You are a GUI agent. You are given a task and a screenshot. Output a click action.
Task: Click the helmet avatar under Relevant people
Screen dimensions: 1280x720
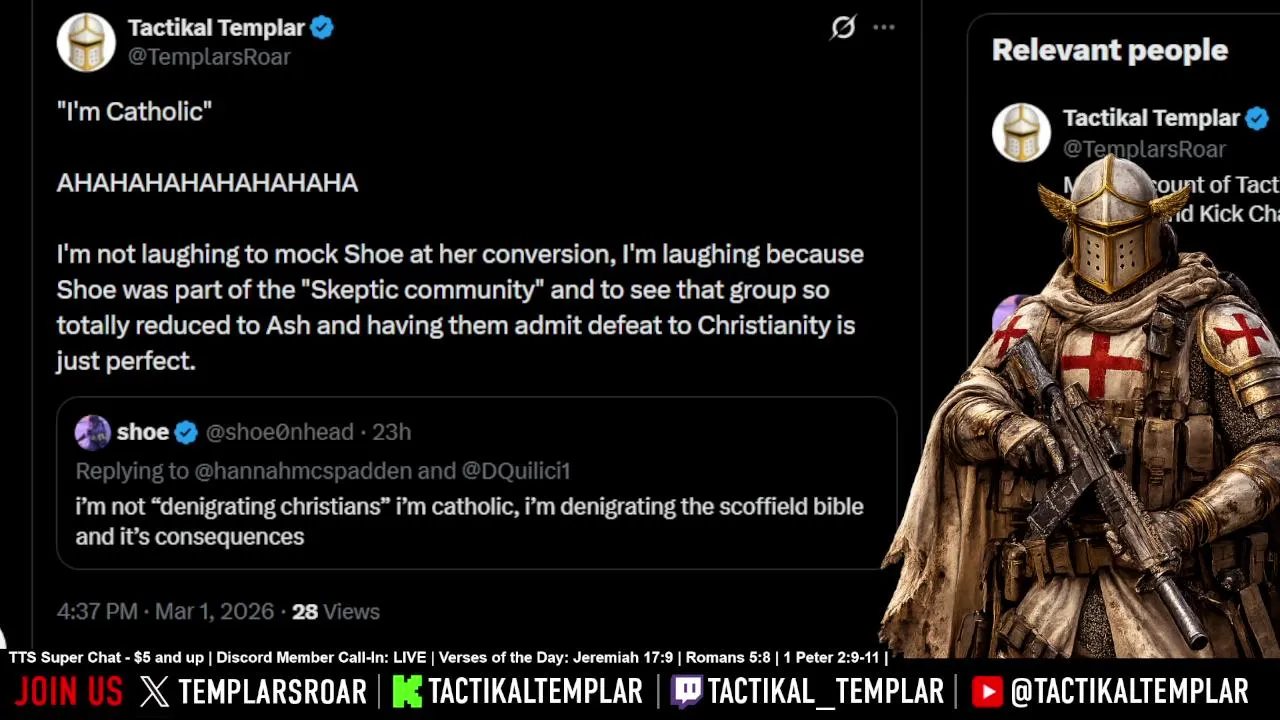[1021, 133]
